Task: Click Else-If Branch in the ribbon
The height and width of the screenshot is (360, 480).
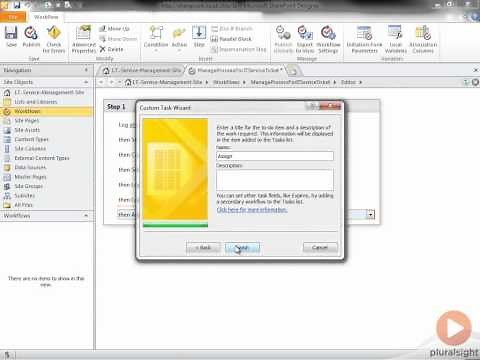Action: click(232, 29)
